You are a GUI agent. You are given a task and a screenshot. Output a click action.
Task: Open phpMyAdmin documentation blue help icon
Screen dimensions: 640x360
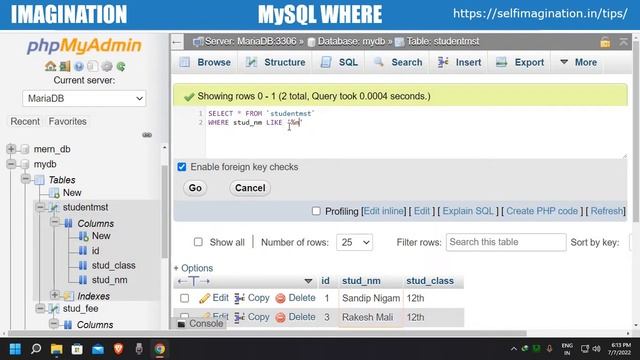click(x=79, y=66)
